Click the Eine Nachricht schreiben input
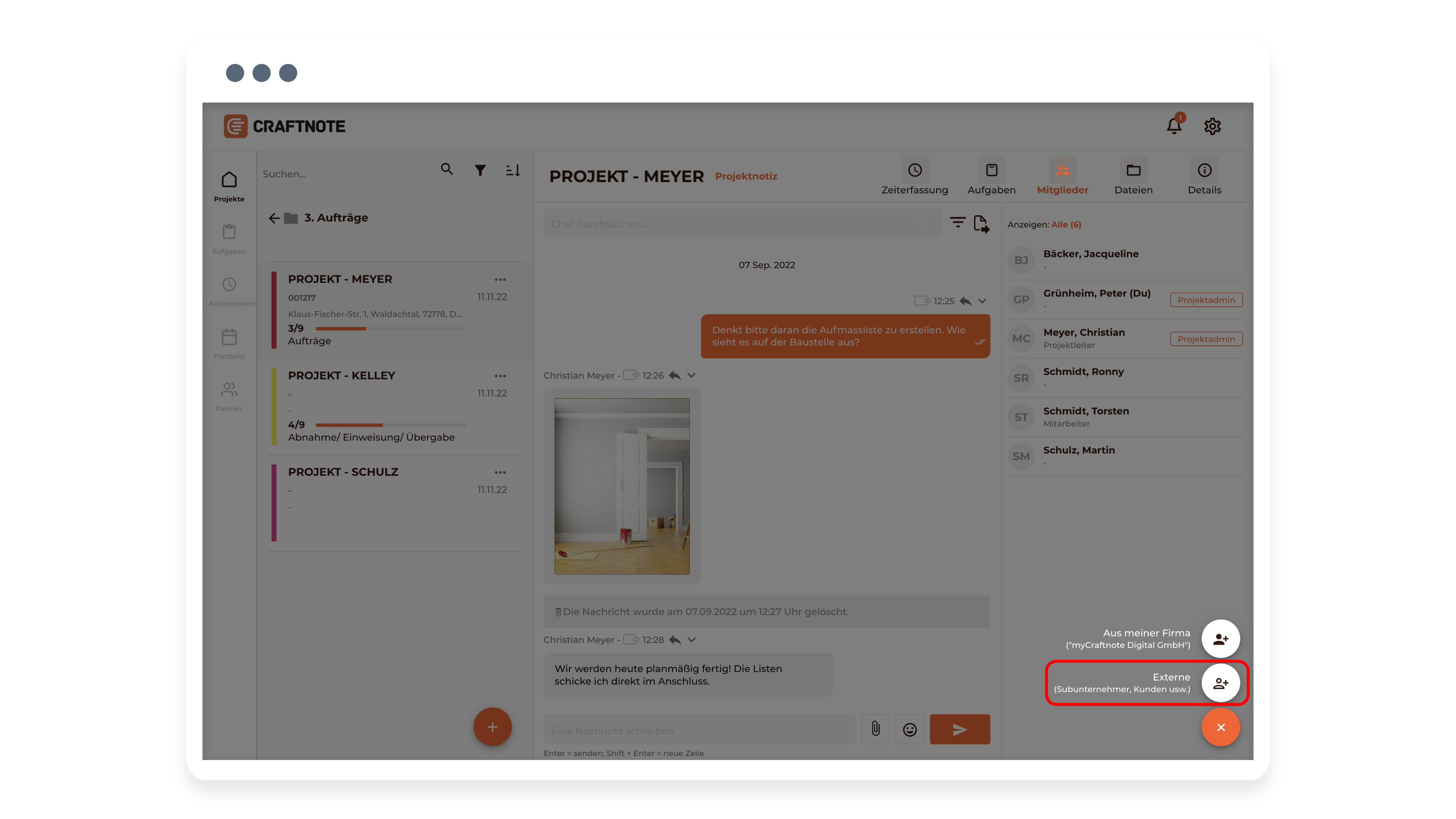 point(699,730)
